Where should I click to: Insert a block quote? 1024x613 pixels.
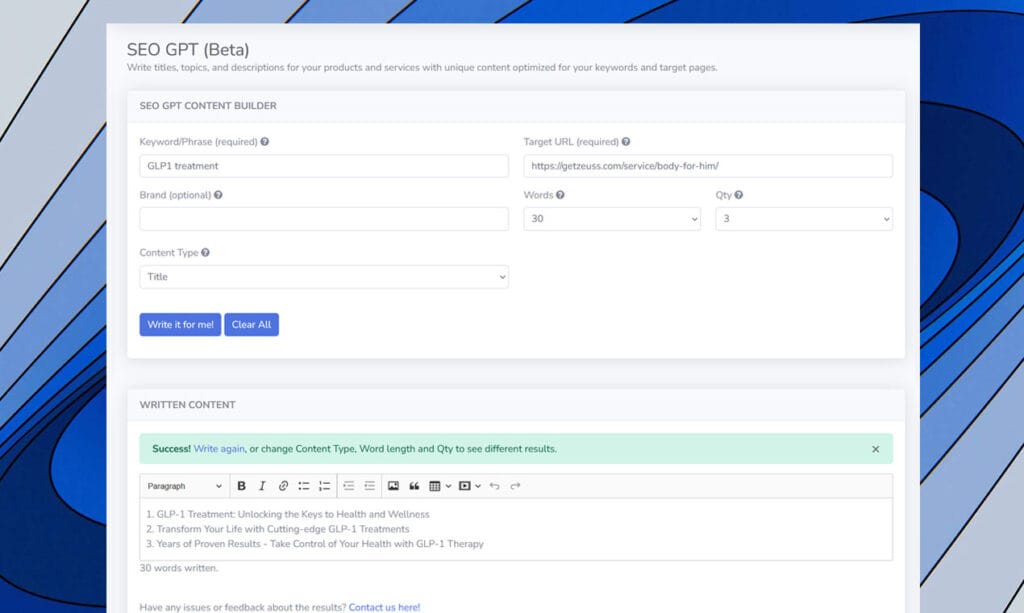414,486
